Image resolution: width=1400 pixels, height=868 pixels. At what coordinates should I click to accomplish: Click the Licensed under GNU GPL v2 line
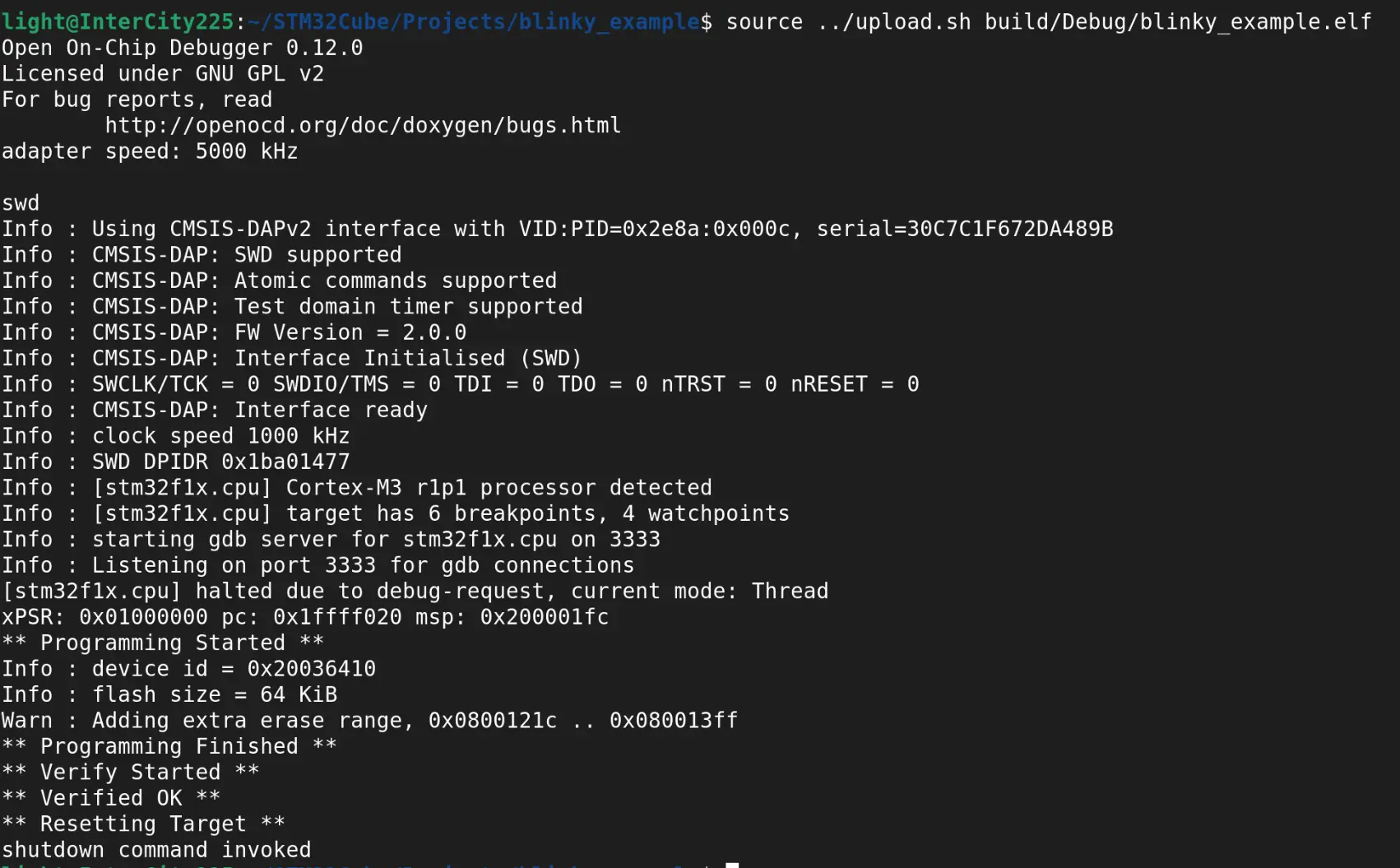pyautogui.click(x=163, y=73)
